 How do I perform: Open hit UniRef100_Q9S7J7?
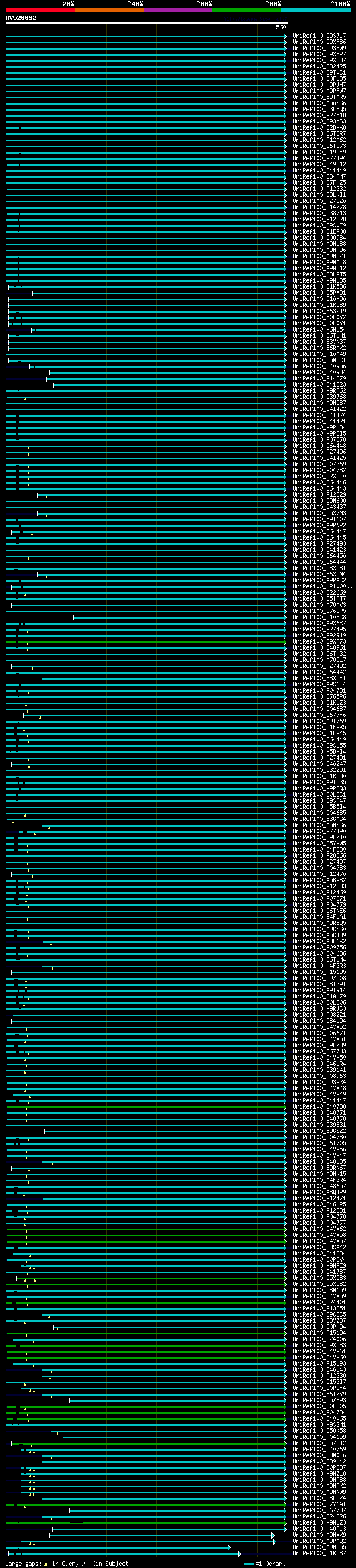tap(319, 36)
